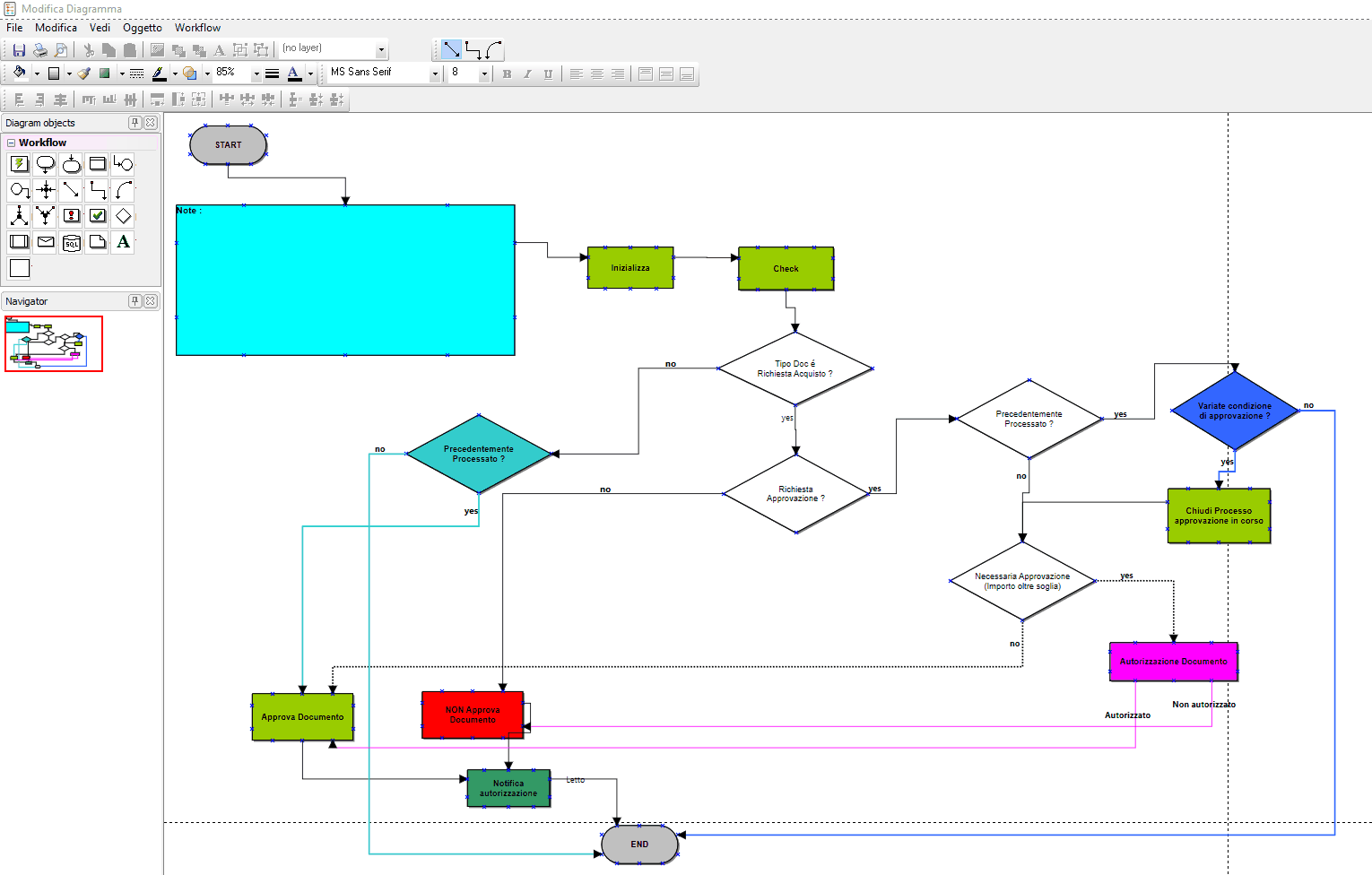This screenshot has width=1372, height=875.
Task: Click the Save diagram icon
Action: pos(19,50)
